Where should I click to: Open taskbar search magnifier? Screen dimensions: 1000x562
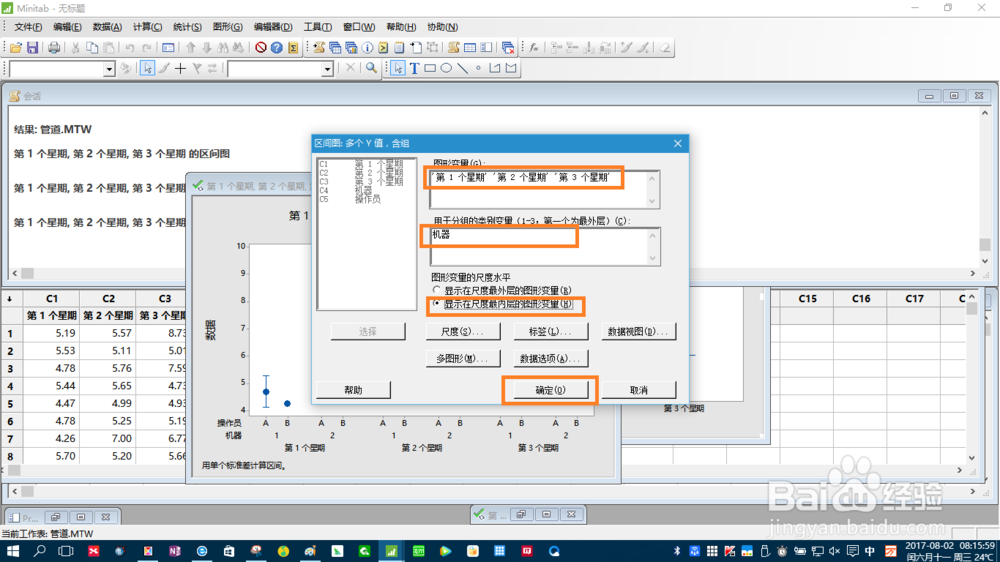pos(39,551)
